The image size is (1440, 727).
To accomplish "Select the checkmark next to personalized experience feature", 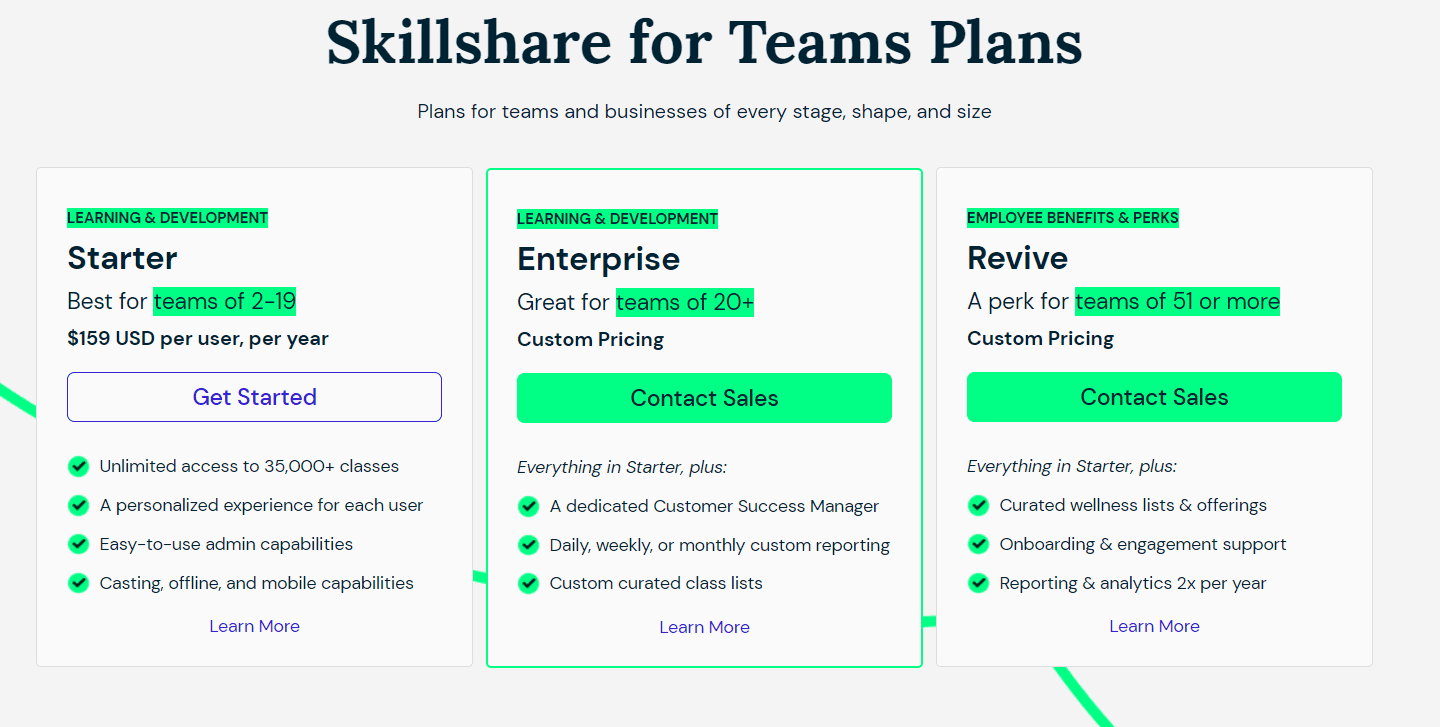I will (x=78, y=505).
